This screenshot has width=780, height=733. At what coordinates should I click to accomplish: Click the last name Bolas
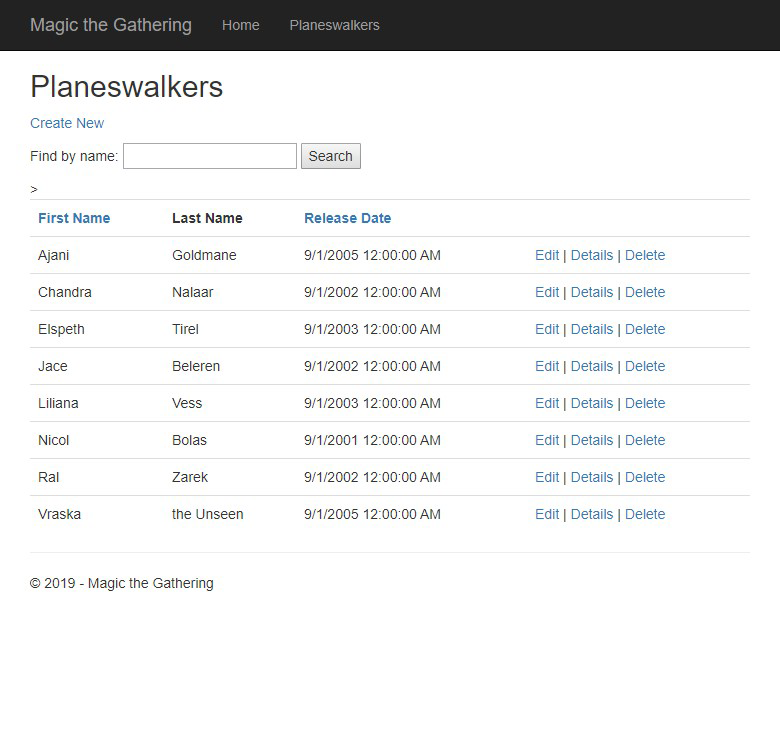(189, 440)
